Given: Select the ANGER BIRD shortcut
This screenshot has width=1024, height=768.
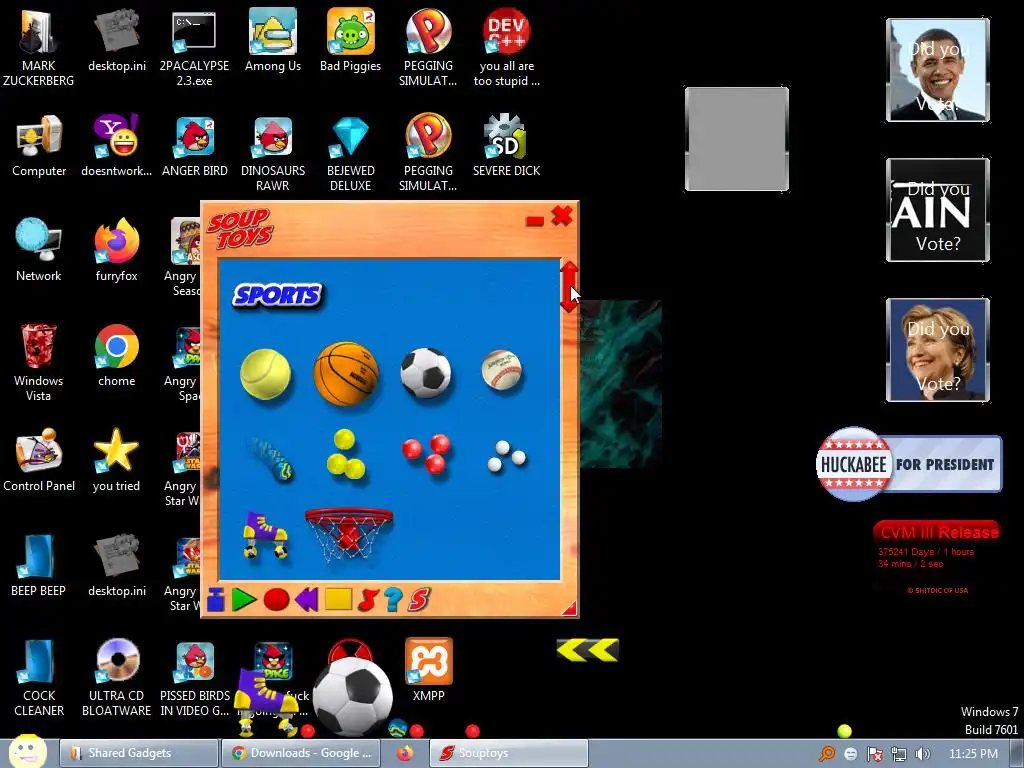Looking at the screenshot, I should 195,146.
